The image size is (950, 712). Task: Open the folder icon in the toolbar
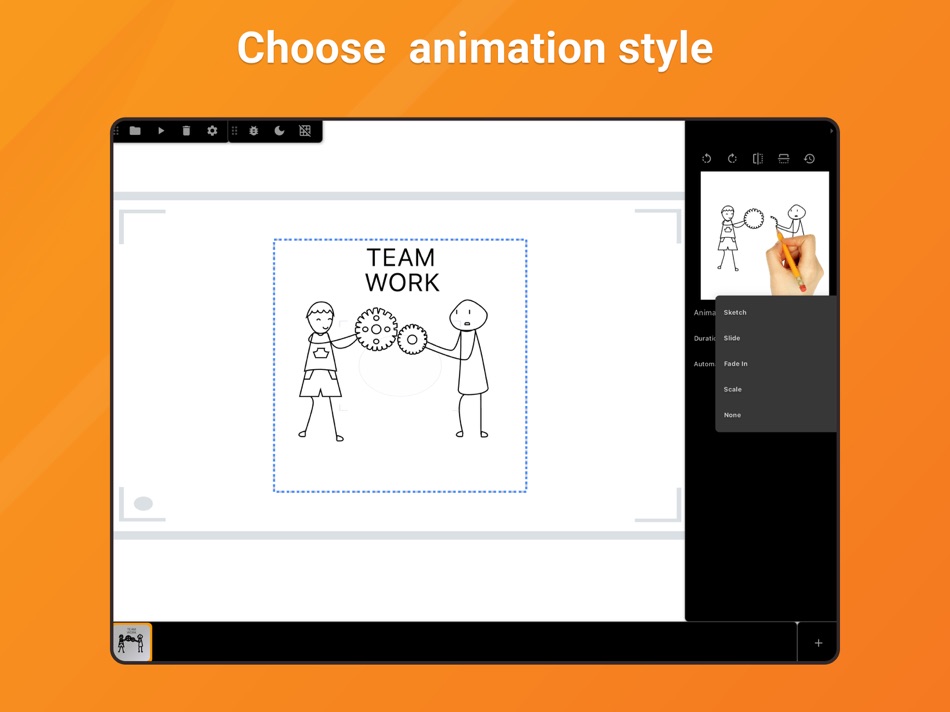(135, 131)
